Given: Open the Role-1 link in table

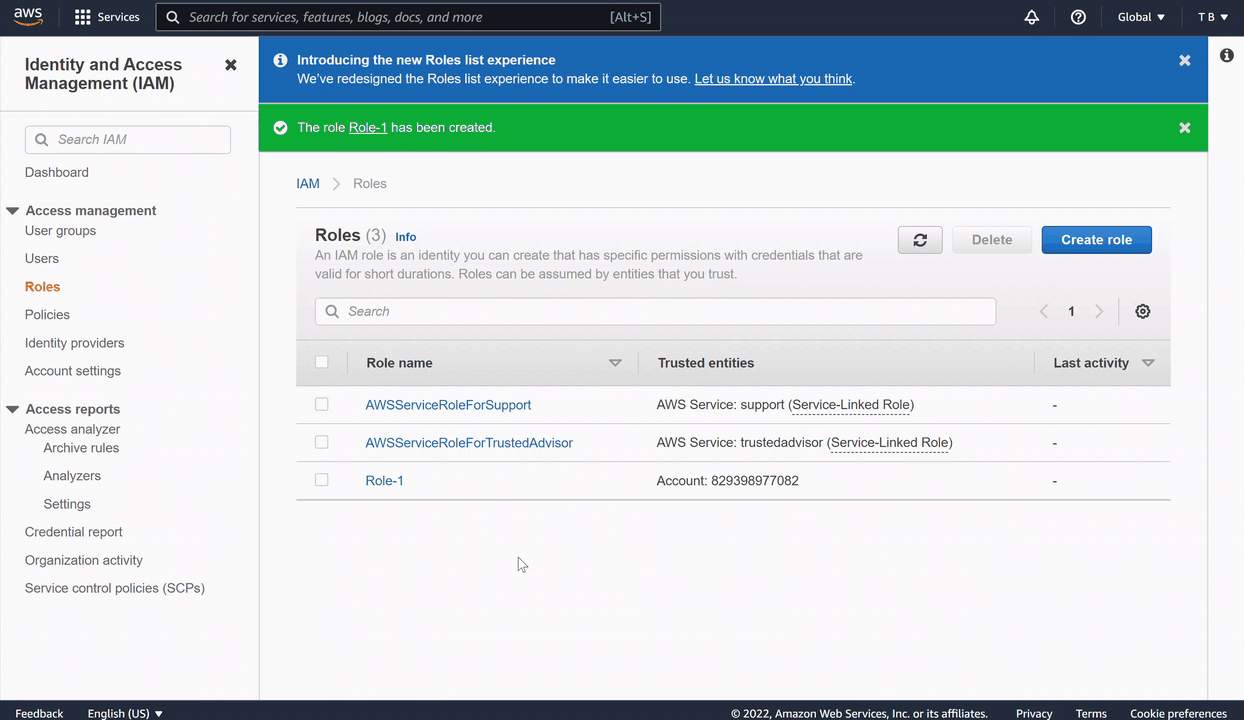Looking at the screenshot, I should tap(385, 481).
